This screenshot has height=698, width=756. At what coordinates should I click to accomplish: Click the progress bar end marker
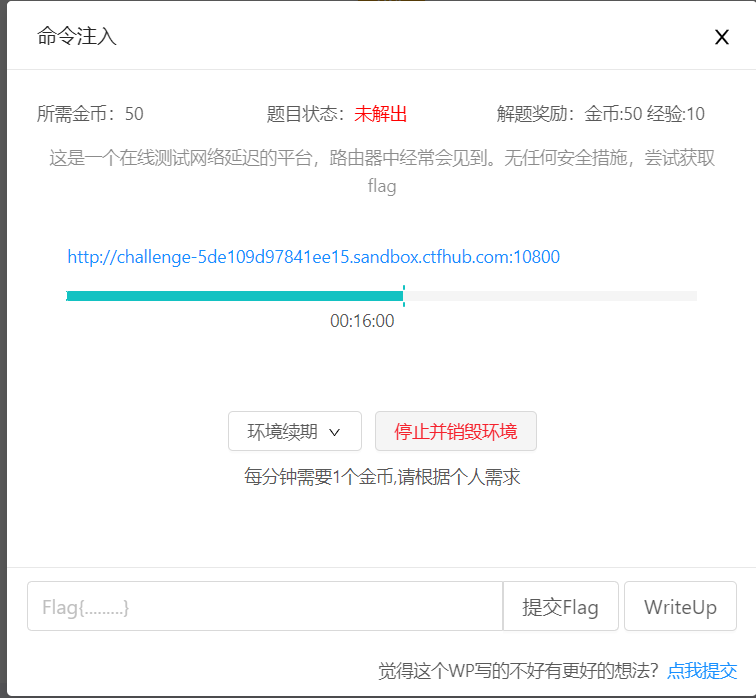403,295
